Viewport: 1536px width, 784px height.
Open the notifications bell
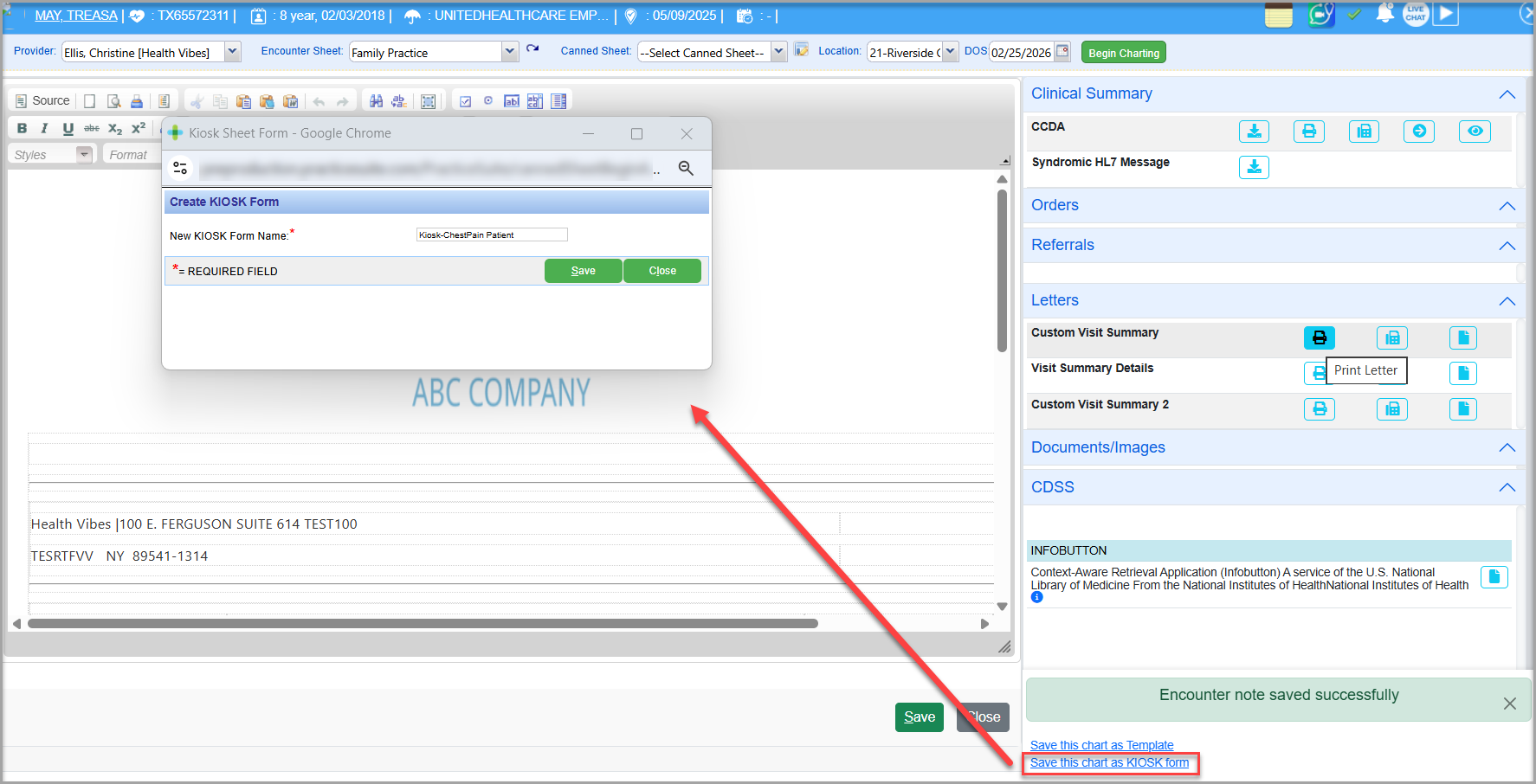point(1384,14)
